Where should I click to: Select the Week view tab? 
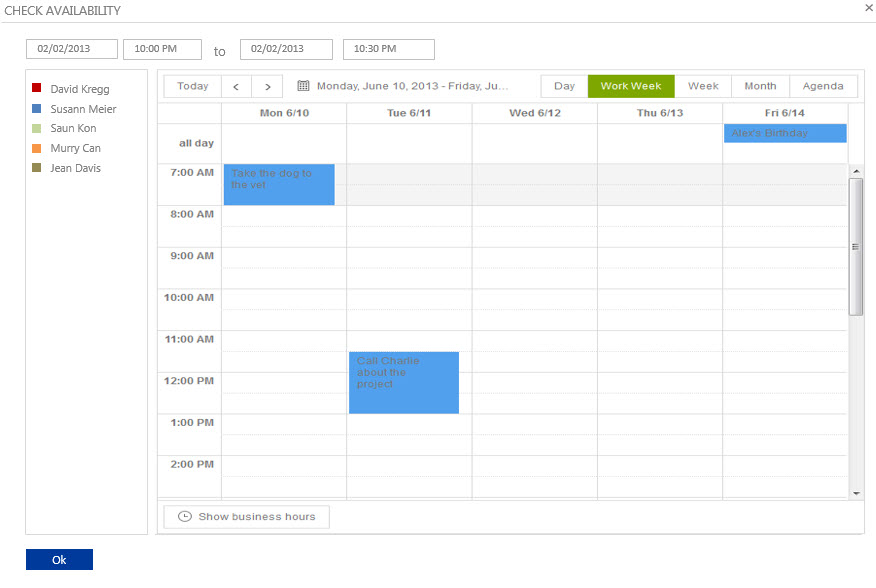703,86
